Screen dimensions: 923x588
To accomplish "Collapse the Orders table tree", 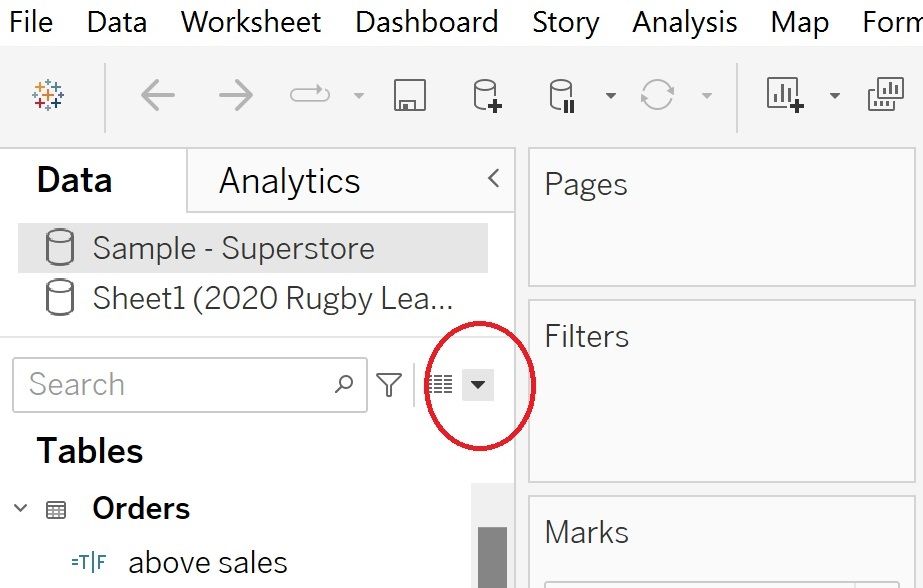I will [21, 509].
